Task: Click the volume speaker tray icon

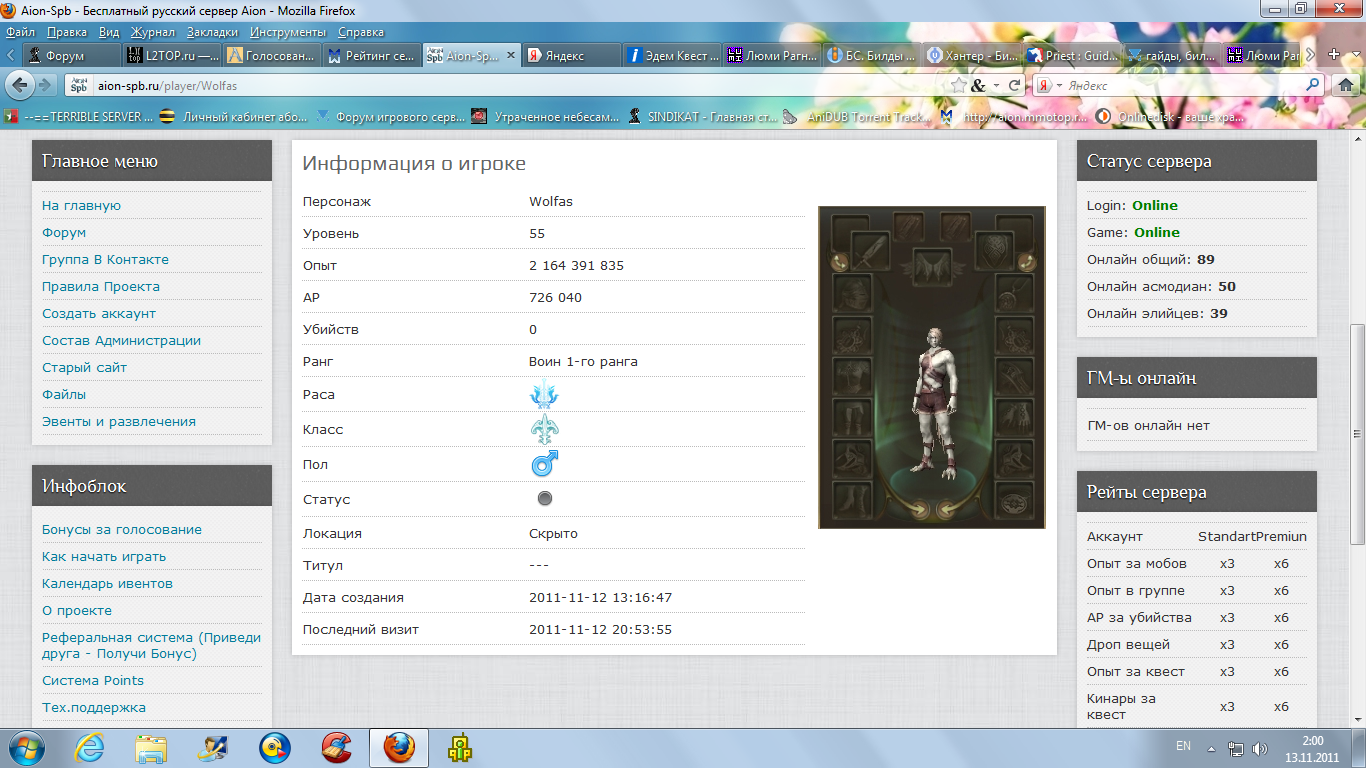Action: pyautogui.click(x=1261, y=748)
